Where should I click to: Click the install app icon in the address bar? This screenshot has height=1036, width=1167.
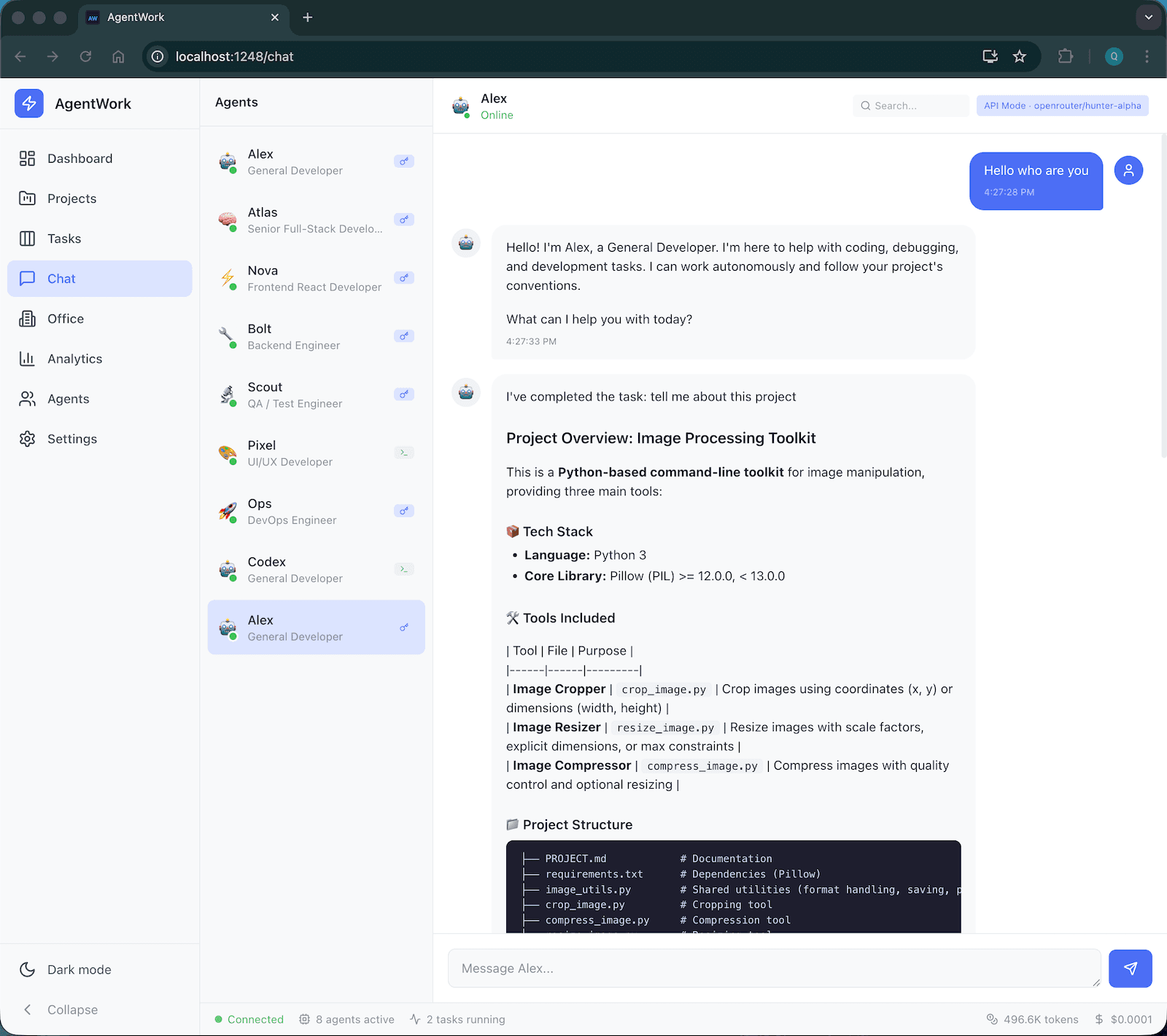[x=990, y=56]
